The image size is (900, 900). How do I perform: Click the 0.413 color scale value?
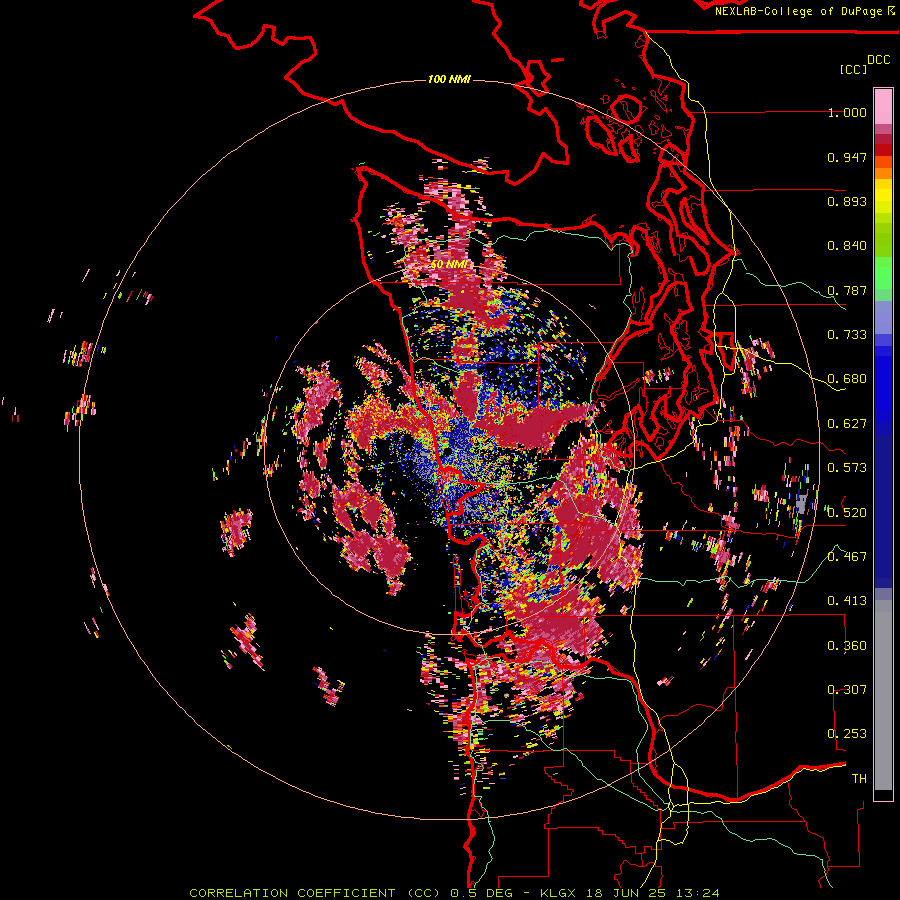tap(847, 601)
